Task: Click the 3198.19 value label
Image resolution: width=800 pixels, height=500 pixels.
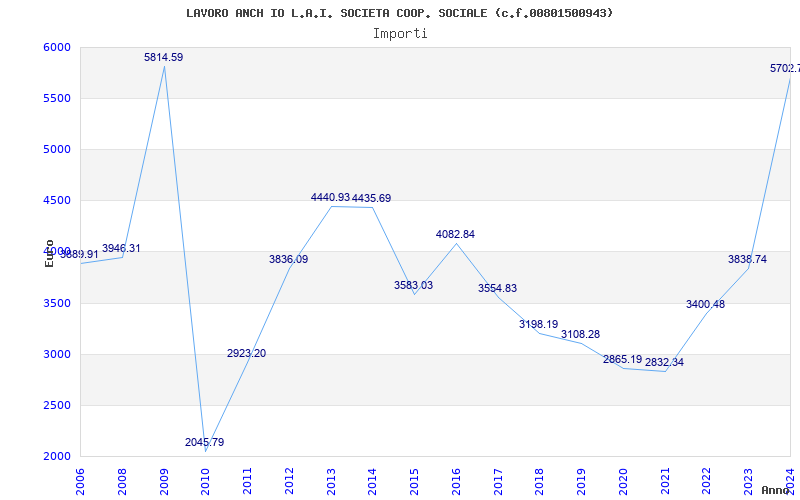Action: 539,324
